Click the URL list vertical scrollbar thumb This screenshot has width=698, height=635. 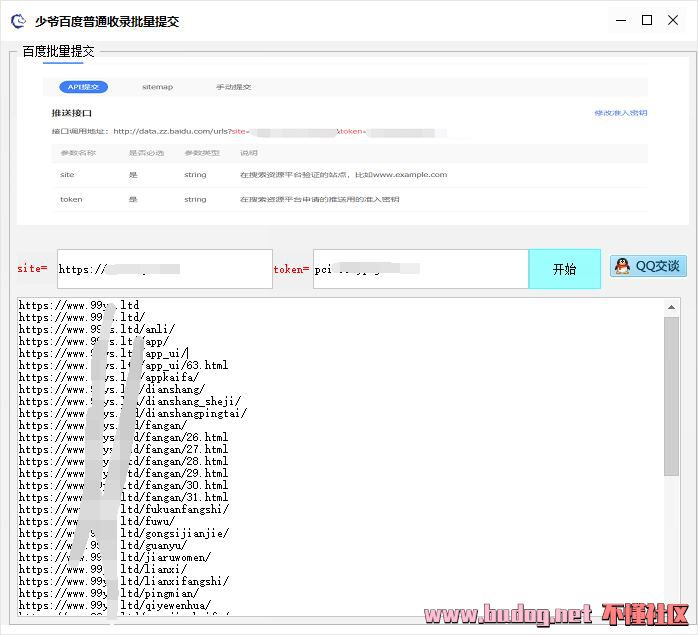click(671, 396)
